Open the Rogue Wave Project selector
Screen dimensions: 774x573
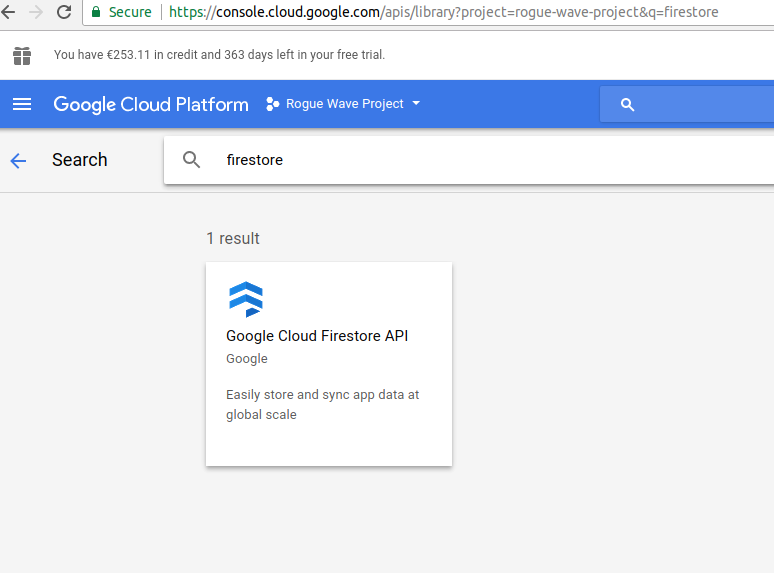[344, 104]
